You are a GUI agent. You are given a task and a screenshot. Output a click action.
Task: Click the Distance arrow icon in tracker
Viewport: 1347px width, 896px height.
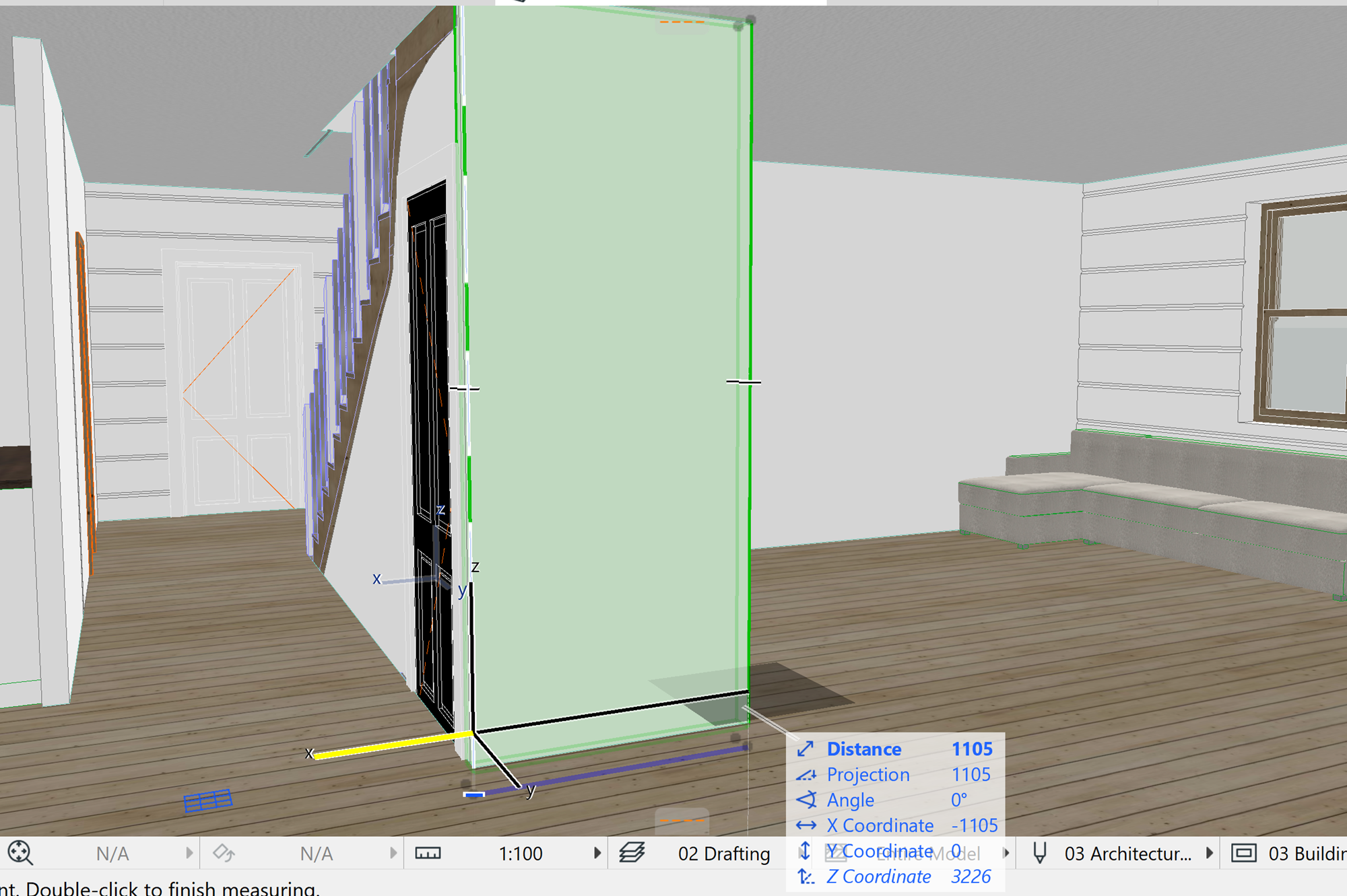(x=806, y=749)
